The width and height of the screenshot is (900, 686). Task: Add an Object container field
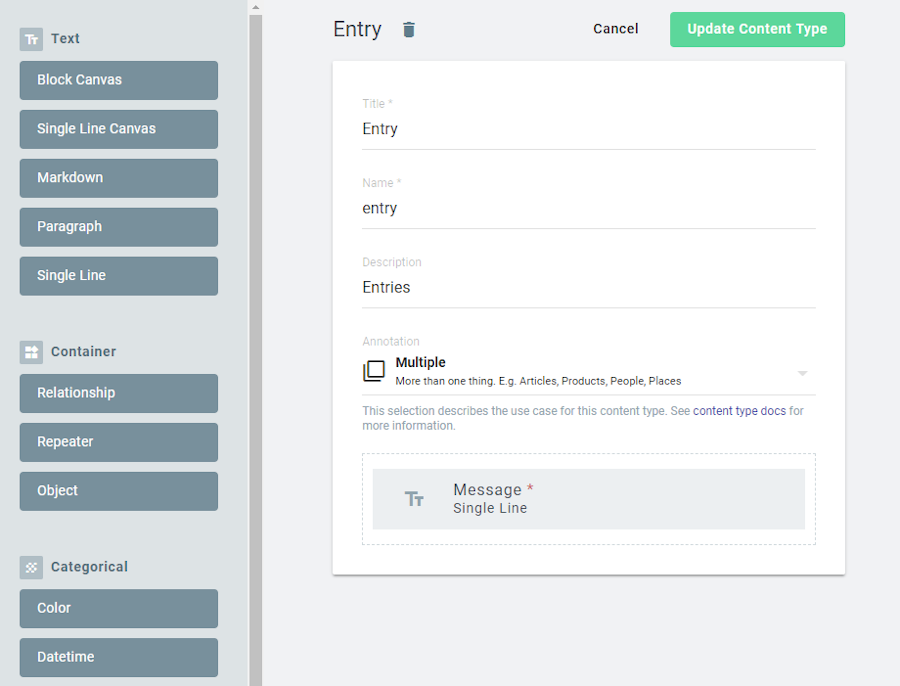119,491
